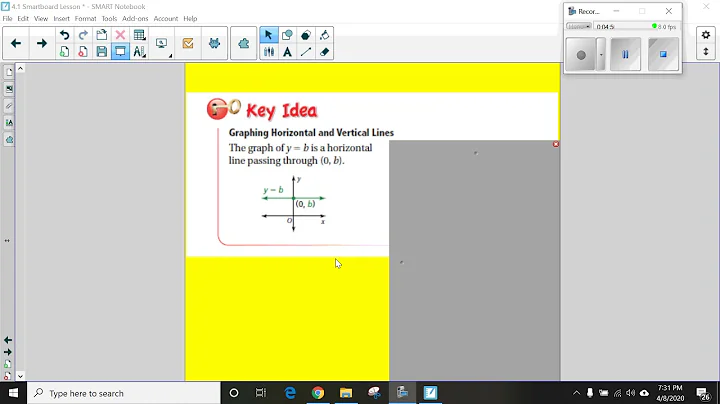This screenshot has height=404, width=720.
Task: Click the monster activity icon
Action: (x=214, y=44)
